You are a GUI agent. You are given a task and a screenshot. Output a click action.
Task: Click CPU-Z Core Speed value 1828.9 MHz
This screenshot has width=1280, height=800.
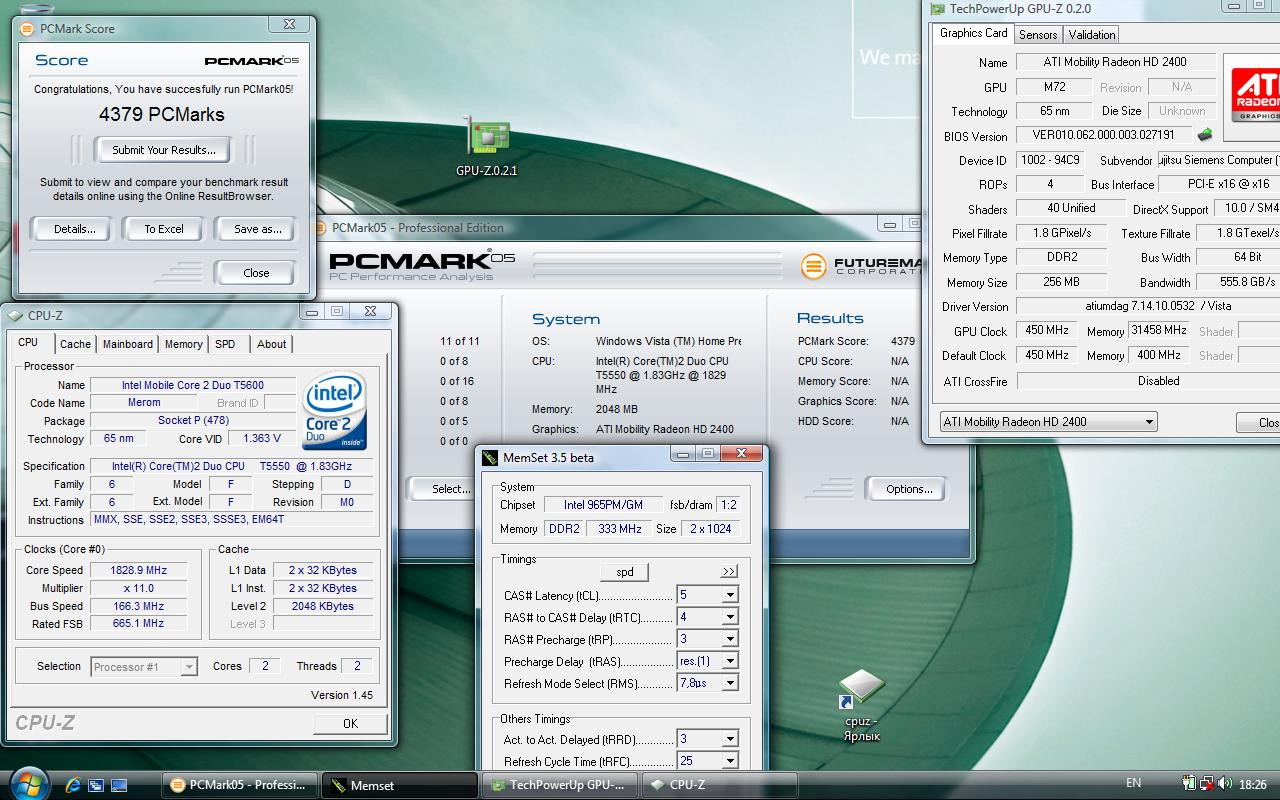(138, 570)
